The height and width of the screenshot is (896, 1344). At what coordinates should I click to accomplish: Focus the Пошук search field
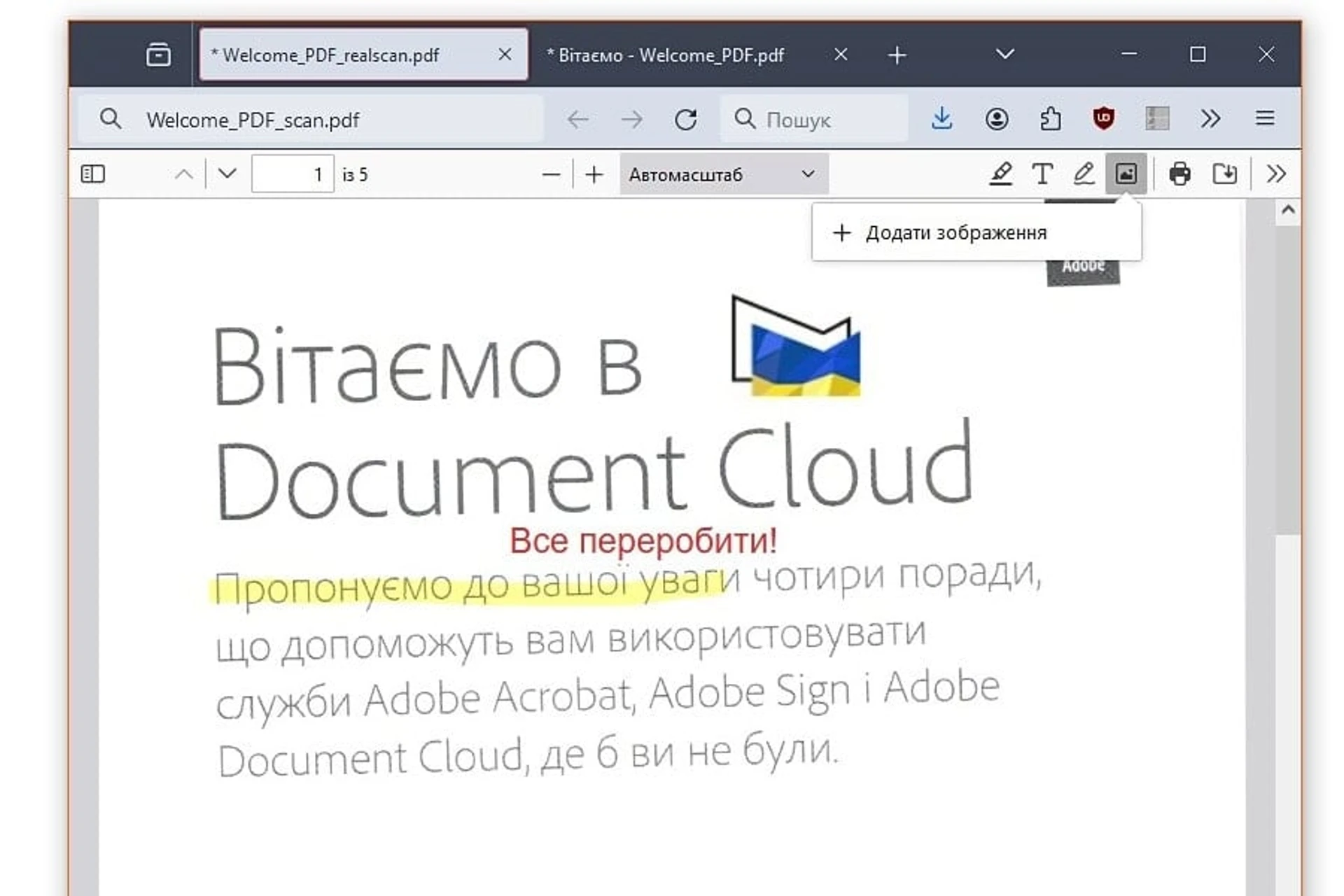click(815, 119)
